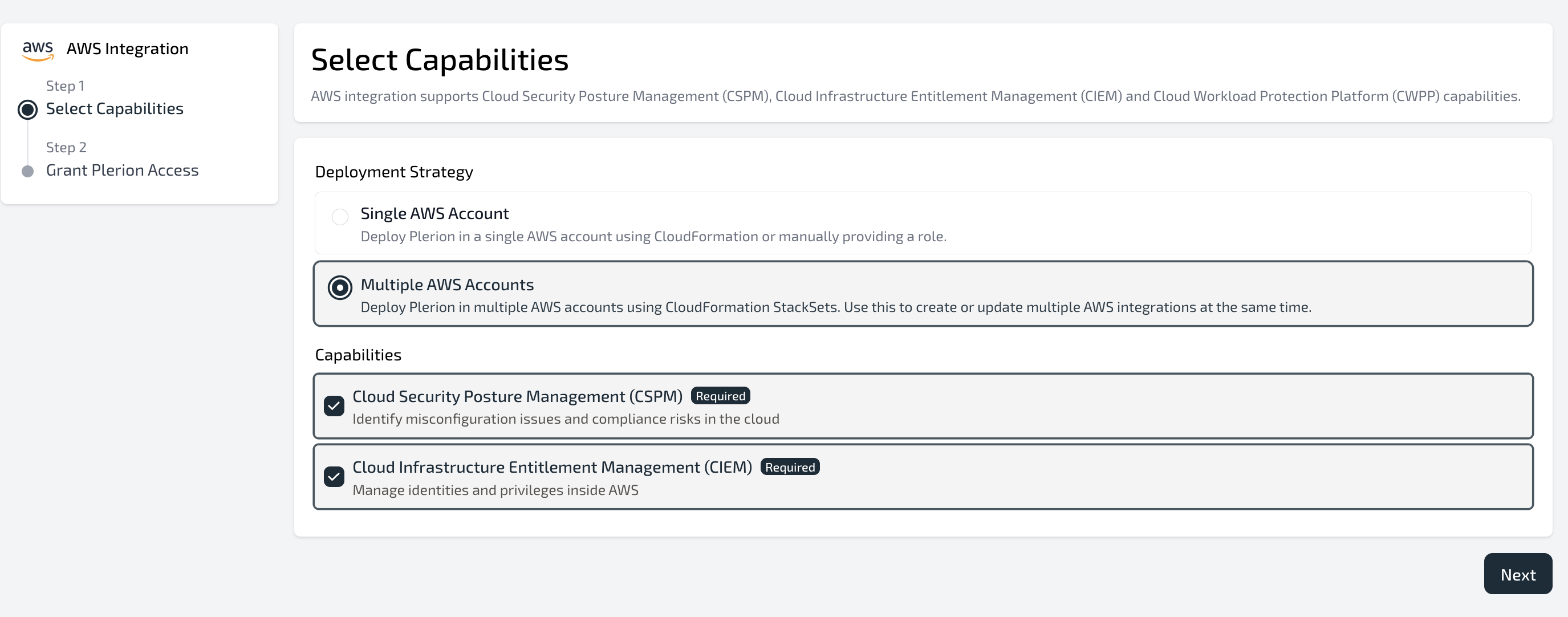
Task: Select the Single AWS Account radio button
Action: pyautogui.click(x=340, y=216)
